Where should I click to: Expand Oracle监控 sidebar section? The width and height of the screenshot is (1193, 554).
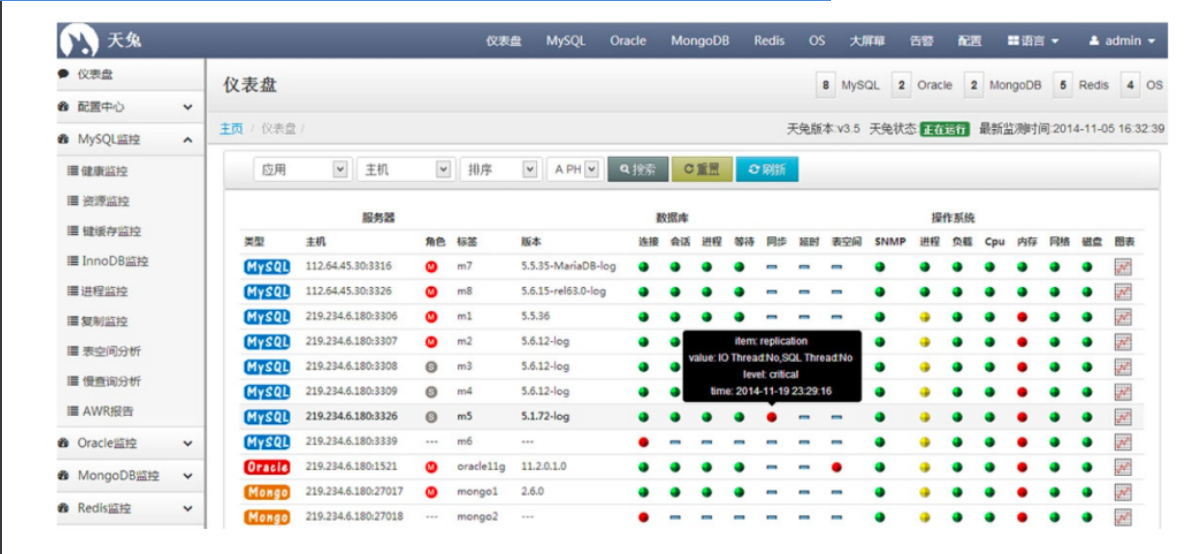[129, 443]
